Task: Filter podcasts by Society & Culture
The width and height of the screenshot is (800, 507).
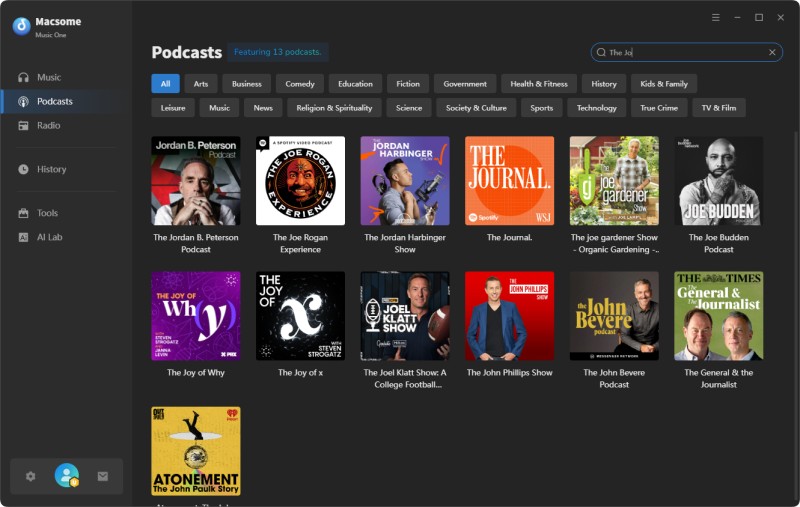Action: 476,108
